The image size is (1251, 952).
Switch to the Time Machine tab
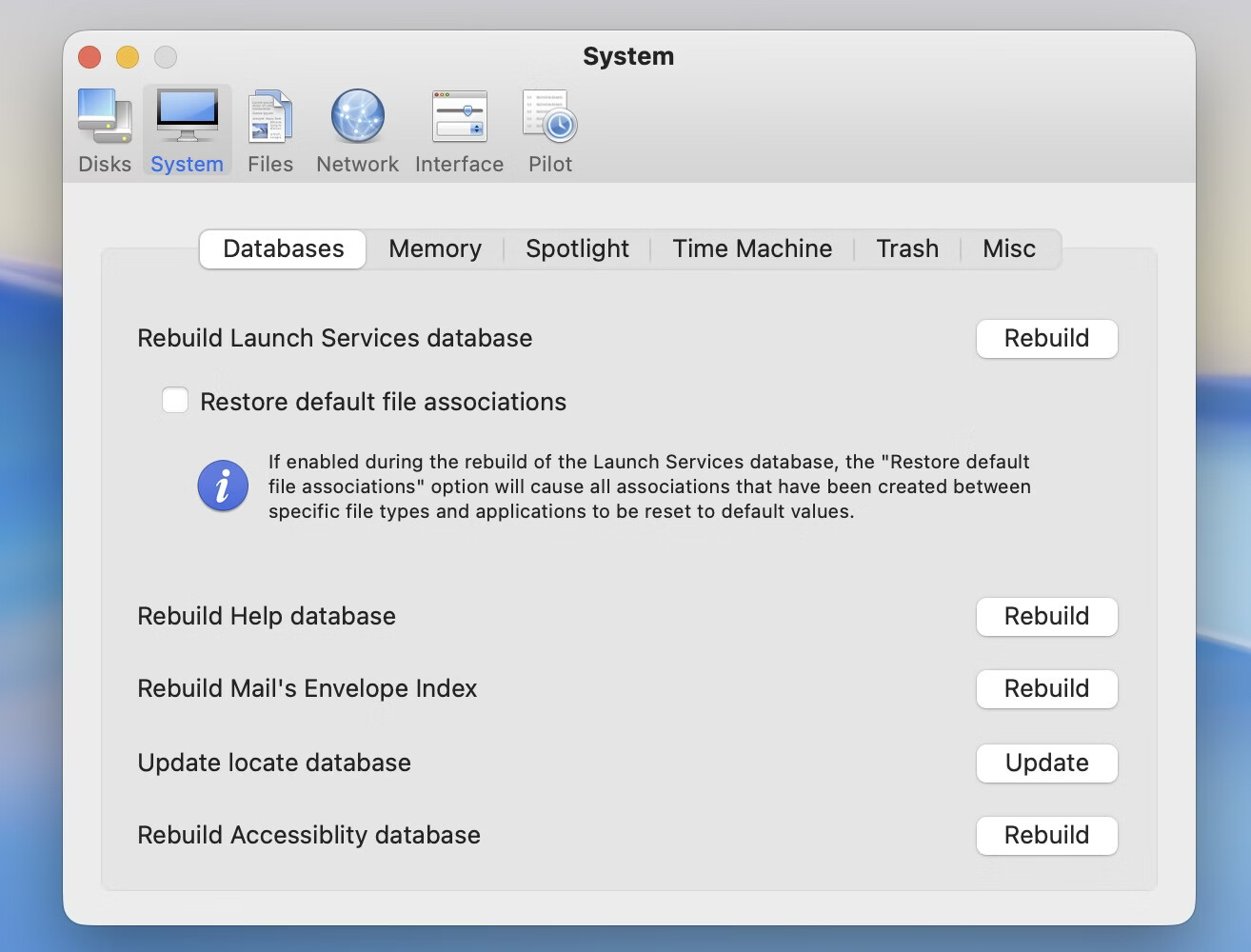pos(751,248)
